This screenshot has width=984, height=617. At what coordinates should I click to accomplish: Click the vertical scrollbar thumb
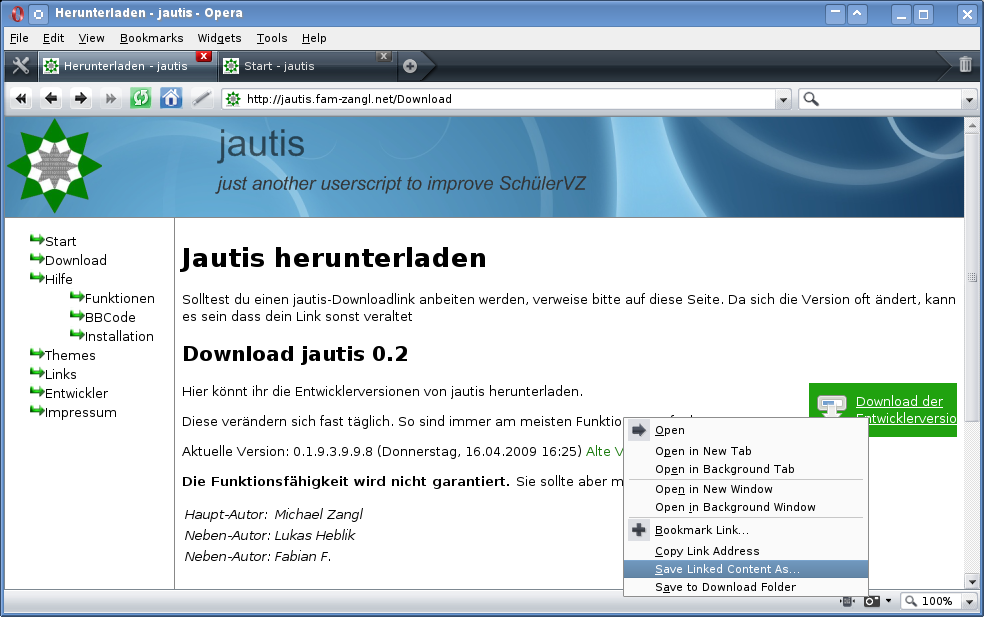[x=972, y=277]
